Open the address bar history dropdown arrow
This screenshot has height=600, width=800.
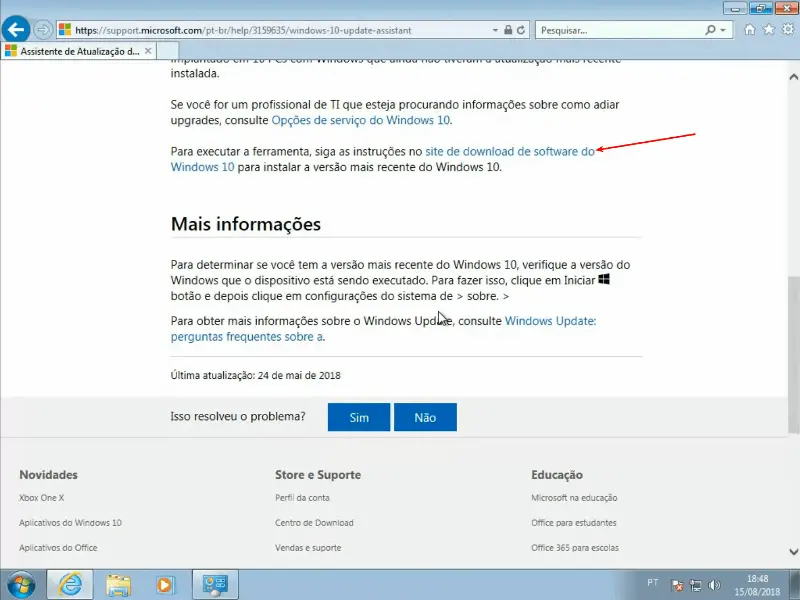495,30
